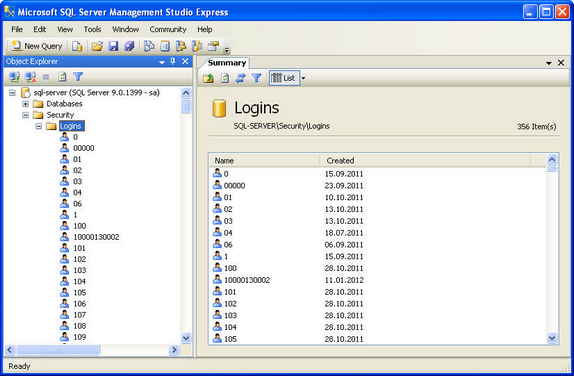Click Object Explorer horizontal scrollbar right arrow
574x376 pixels.
tap(174, 350)
